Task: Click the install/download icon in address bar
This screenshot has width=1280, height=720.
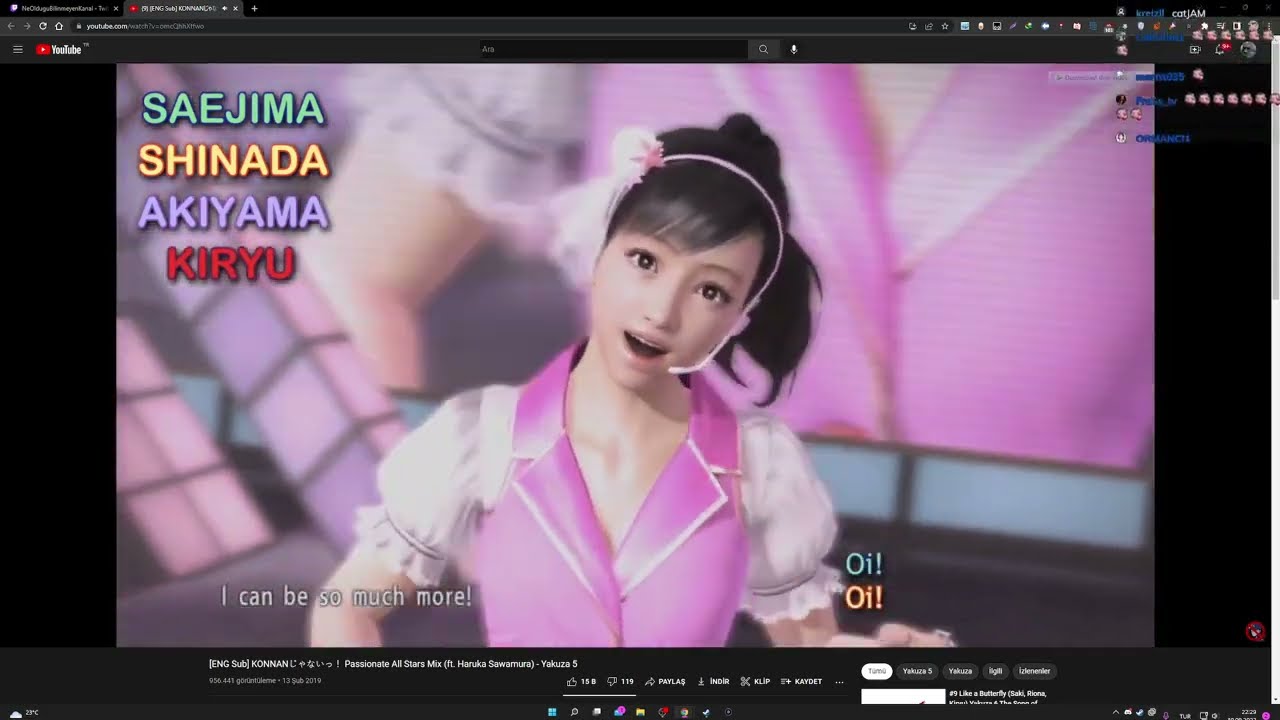Action: [913, 26]
